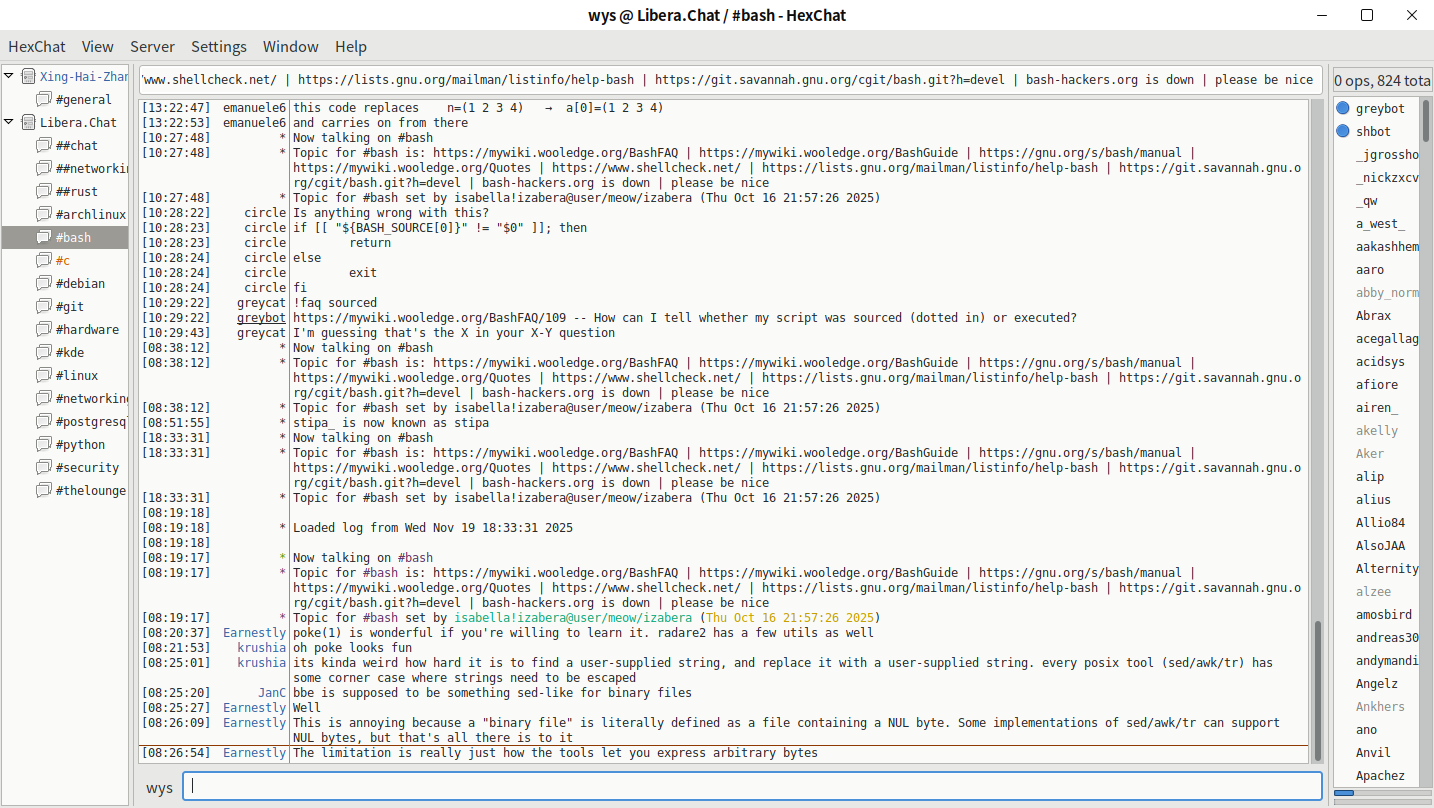
Task: Click the Xing-Hai-Zhan server icon
Action: click(28, 76)
